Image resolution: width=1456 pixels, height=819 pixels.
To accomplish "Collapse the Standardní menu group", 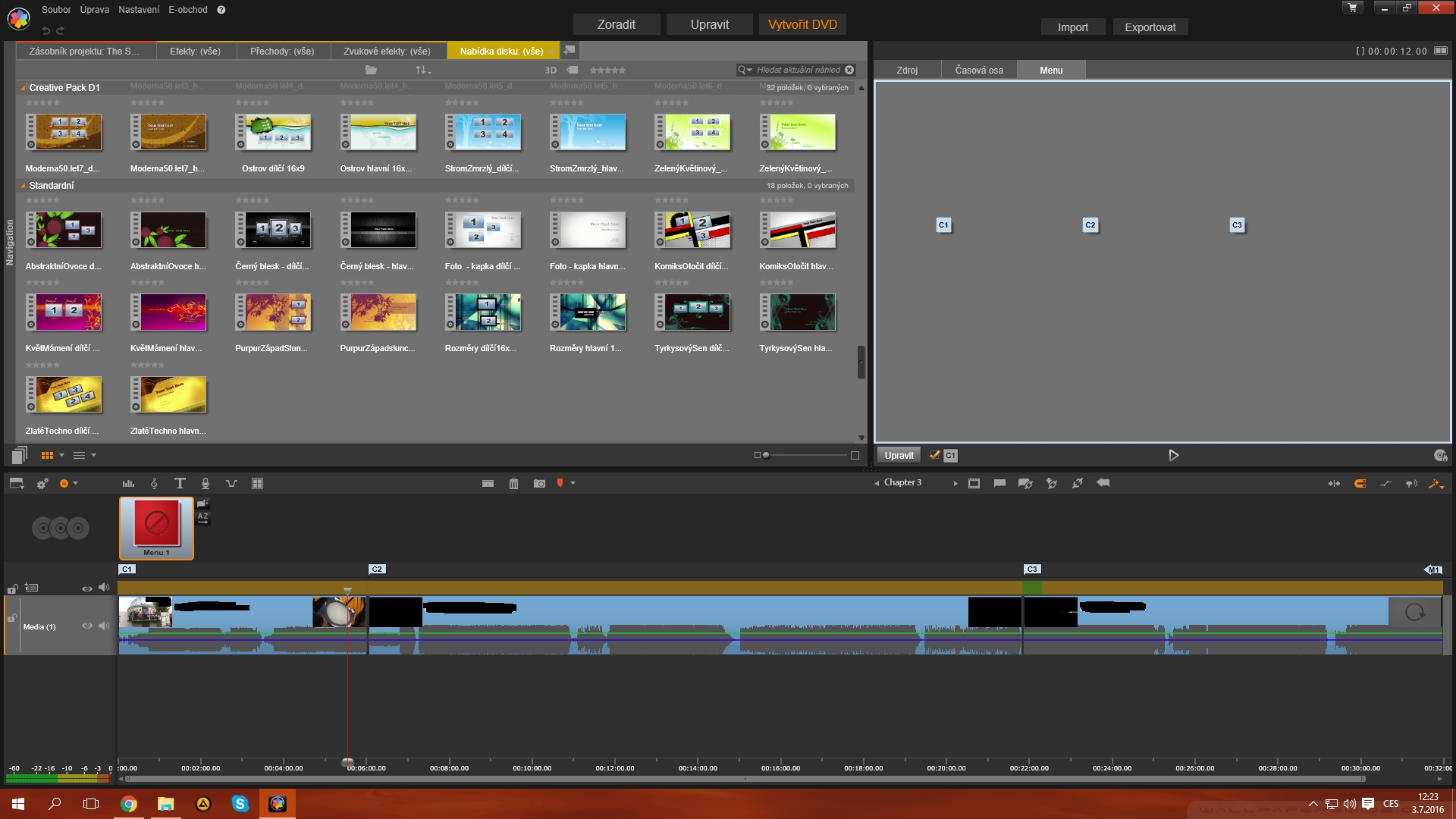I will pyautogui.click(x=23, y=186).
